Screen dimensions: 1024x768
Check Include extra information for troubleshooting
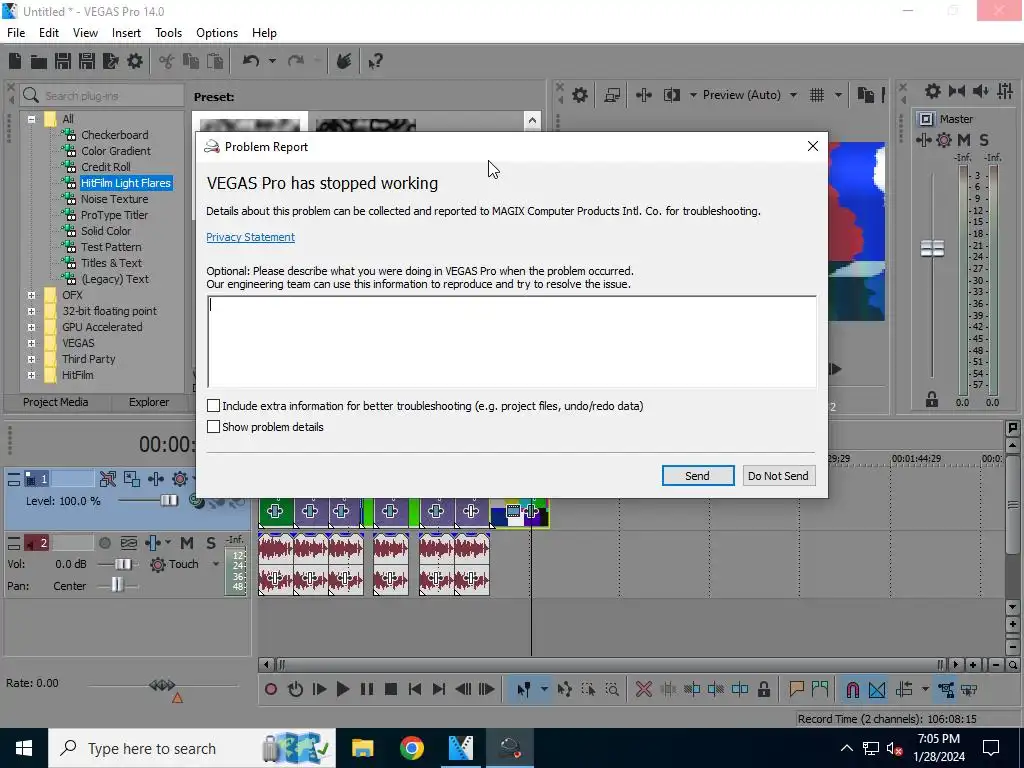(x=214, y=406)
